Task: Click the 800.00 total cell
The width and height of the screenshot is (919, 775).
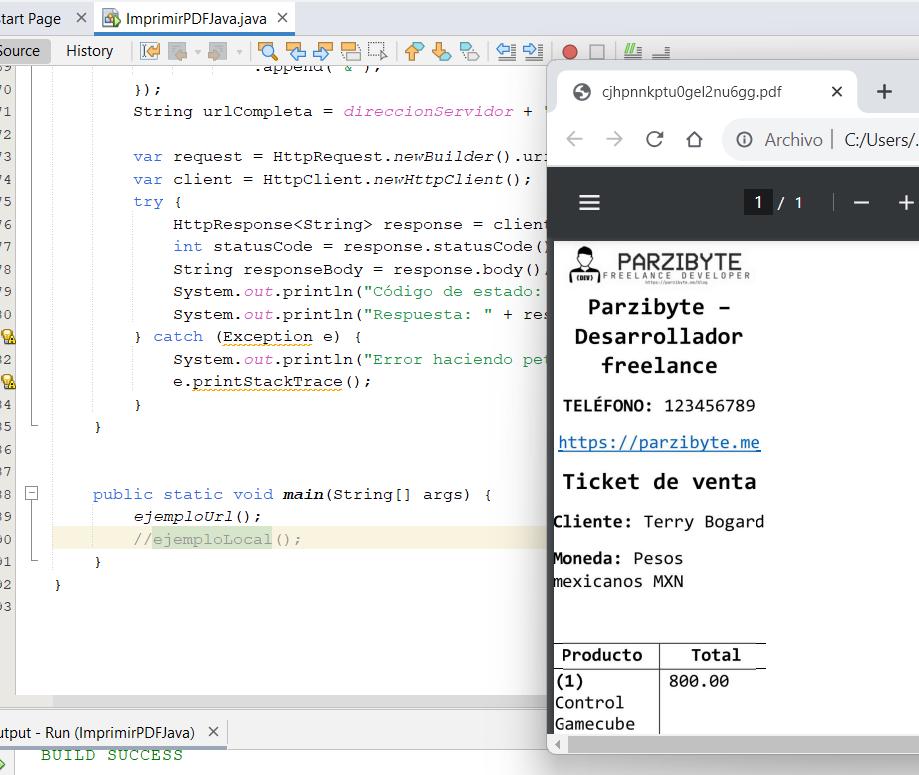Action: (699, 681)
